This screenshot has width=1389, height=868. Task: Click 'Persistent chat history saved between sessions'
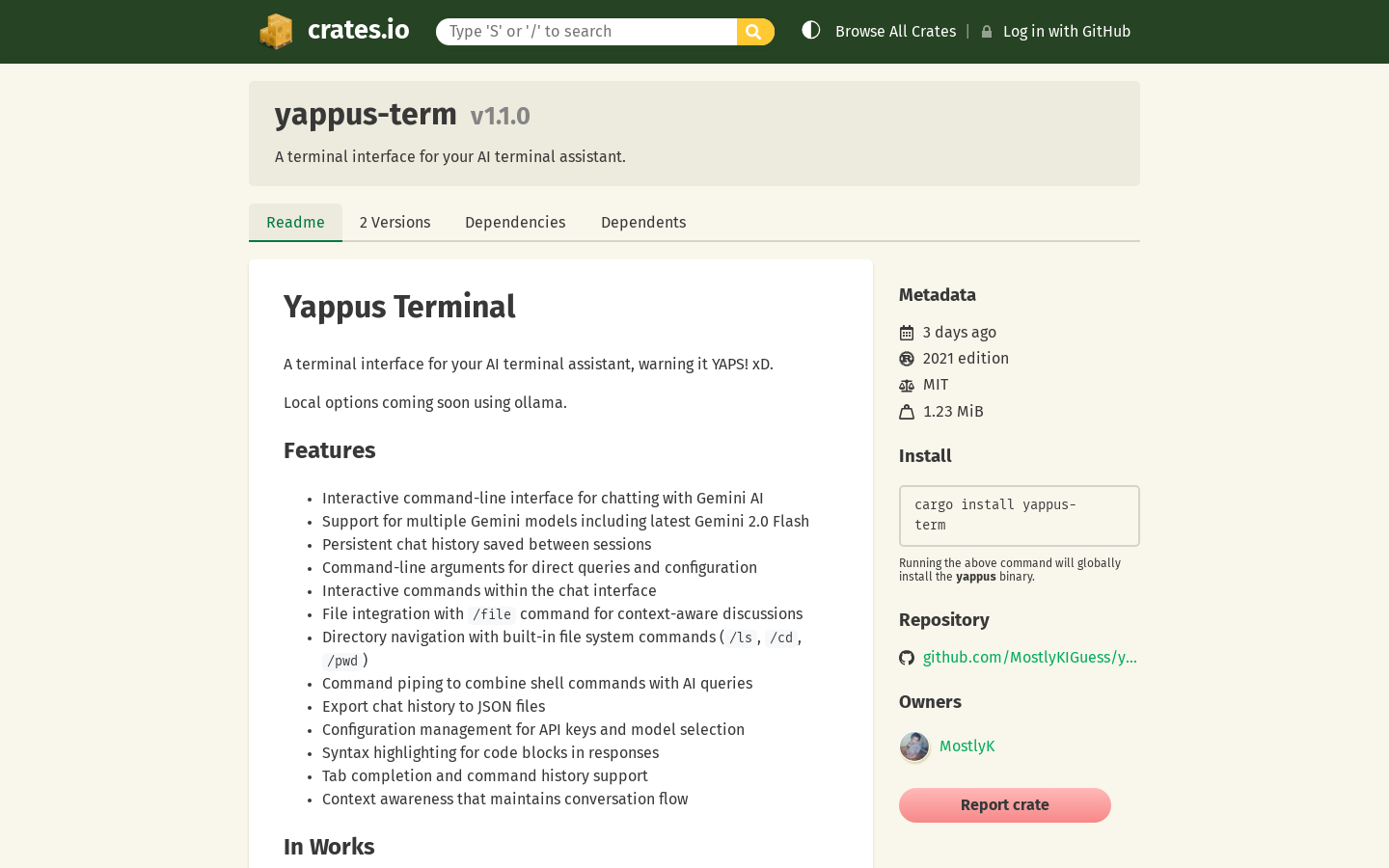pos(487,545)
